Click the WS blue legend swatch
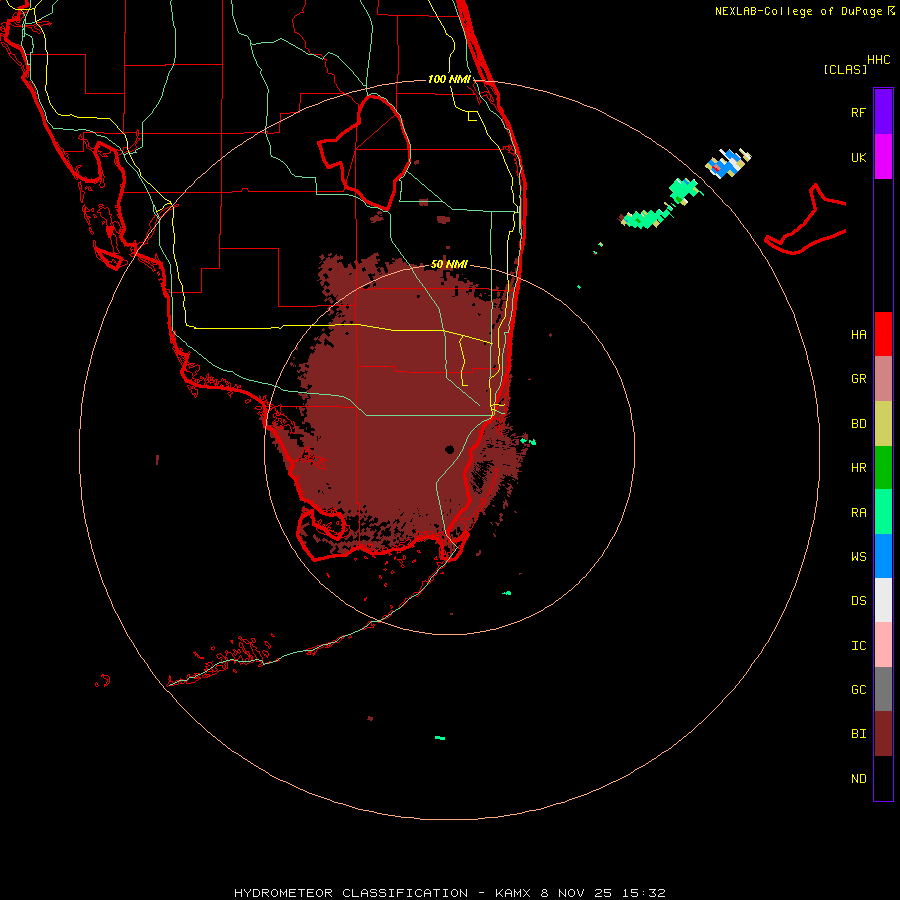 coord(883,556)
